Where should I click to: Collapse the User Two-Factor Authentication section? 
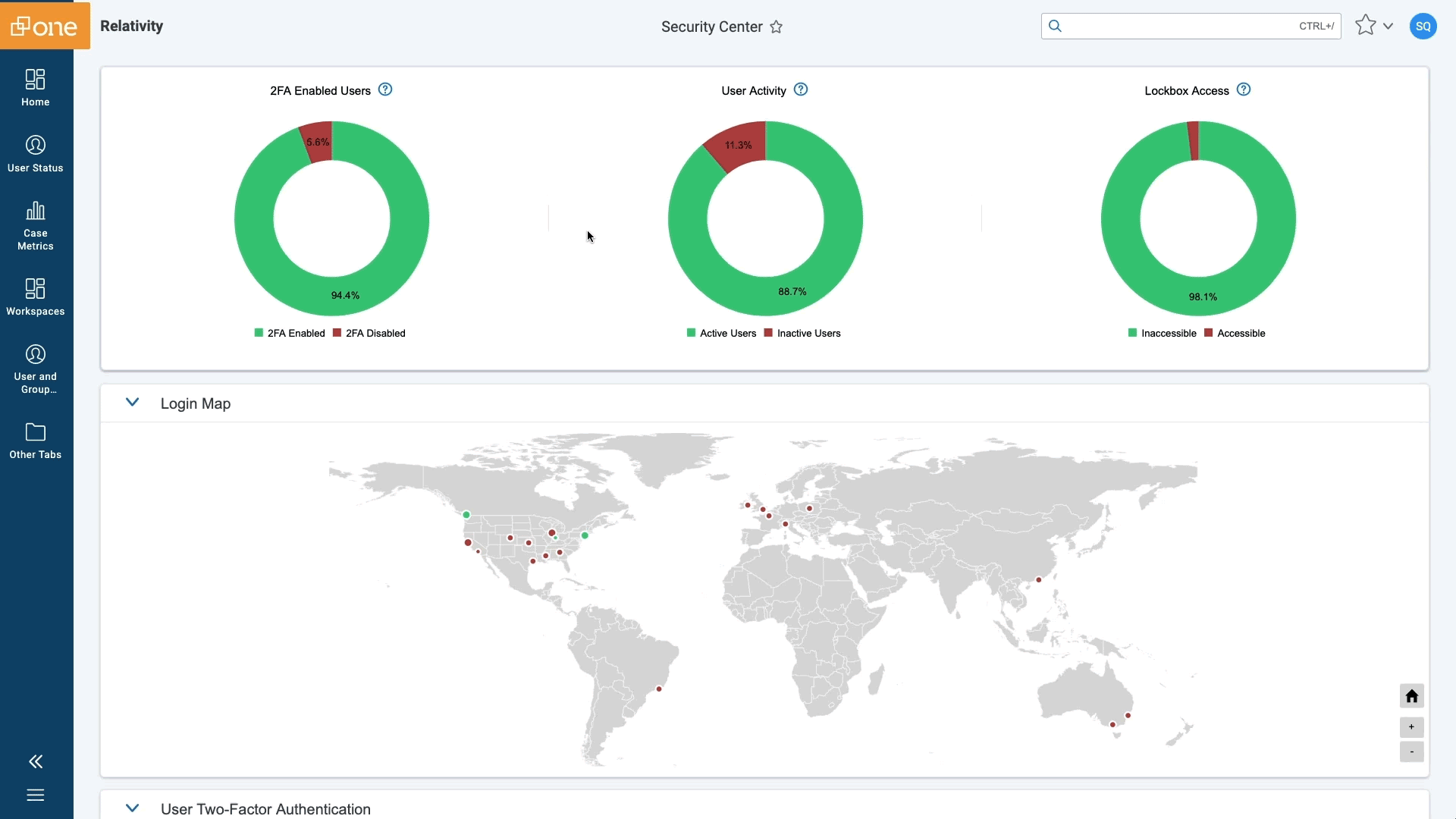132,808
